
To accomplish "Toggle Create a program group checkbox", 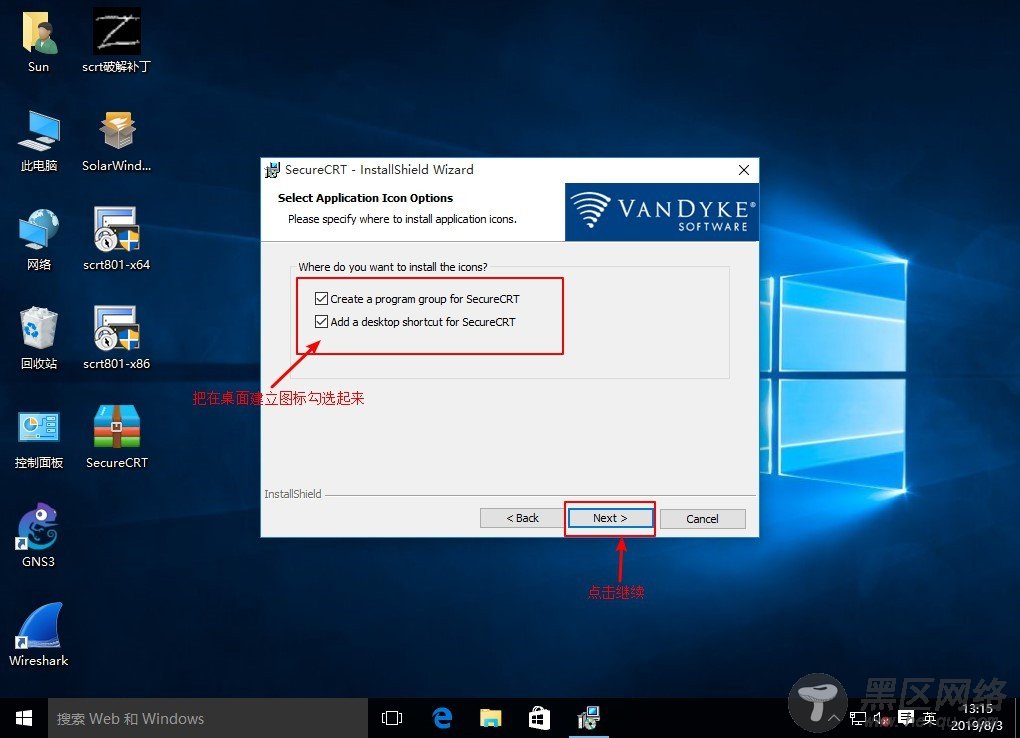I will coord(321,299).
